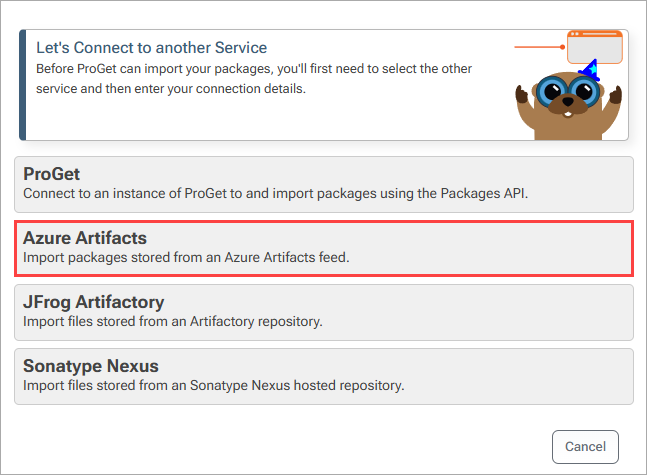Click the "Let's Connect to another Service" heading
Screen dimensions: 647x475
[x=151, y=48]
